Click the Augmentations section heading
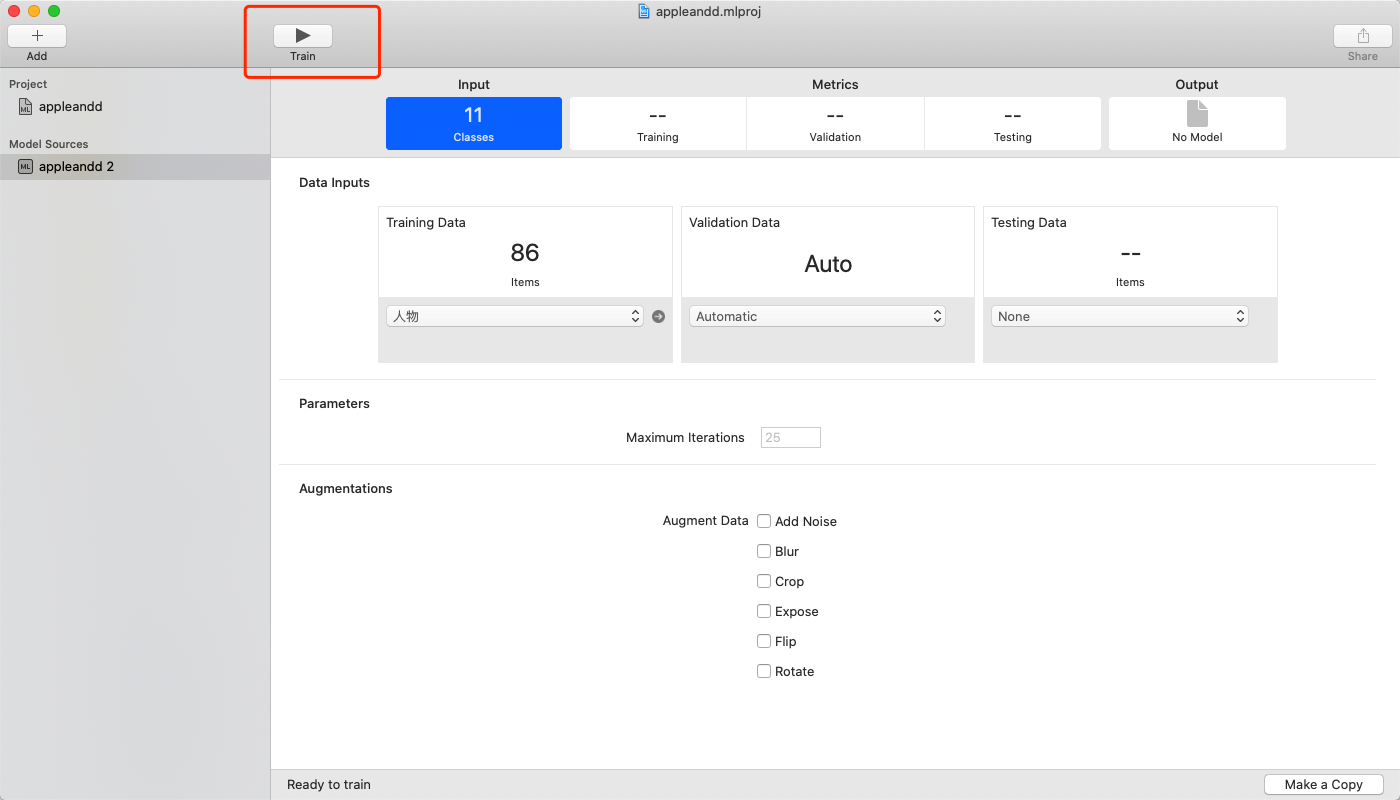 346,489
